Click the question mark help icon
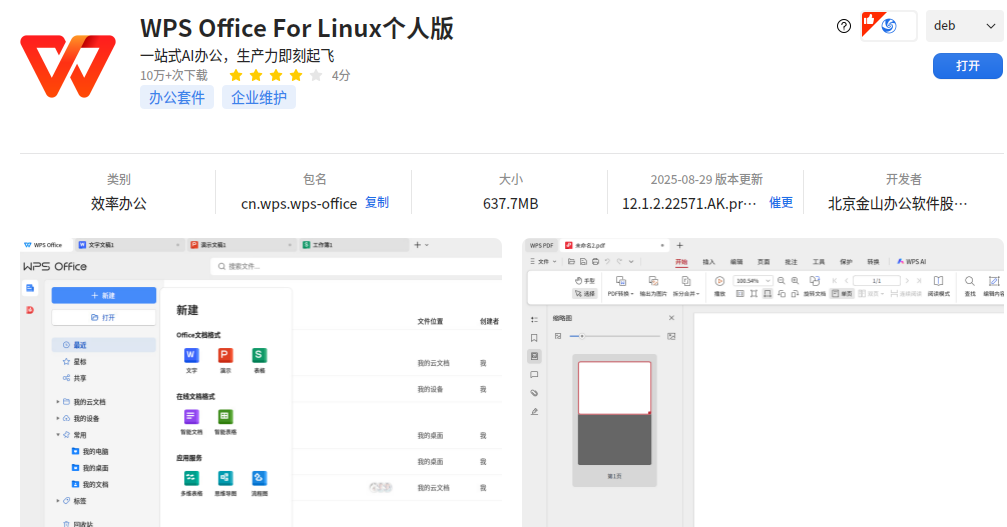This screenshot has width=1007, height=527. [844, 26]
